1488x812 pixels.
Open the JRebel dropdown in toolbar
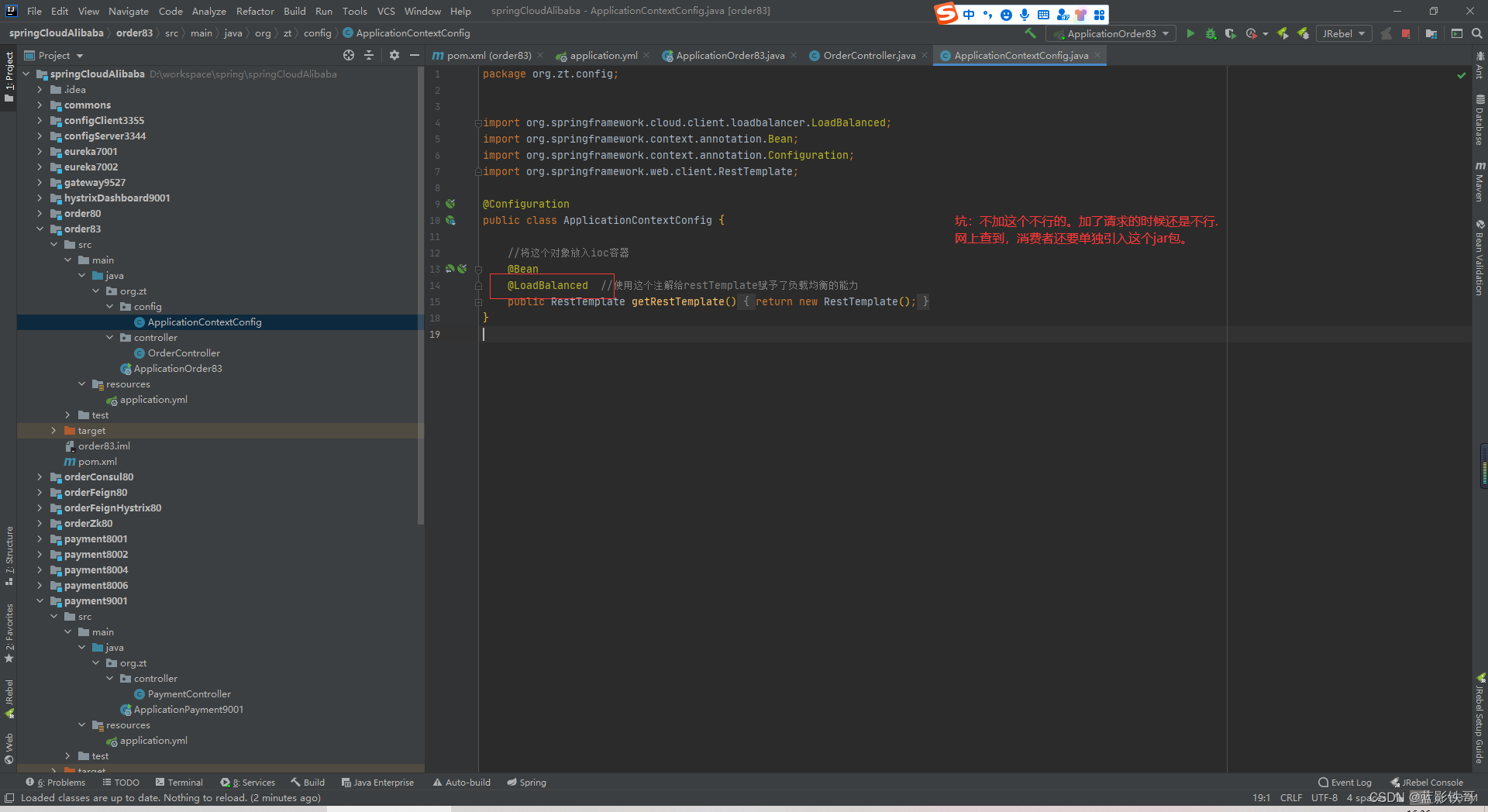1344,33
